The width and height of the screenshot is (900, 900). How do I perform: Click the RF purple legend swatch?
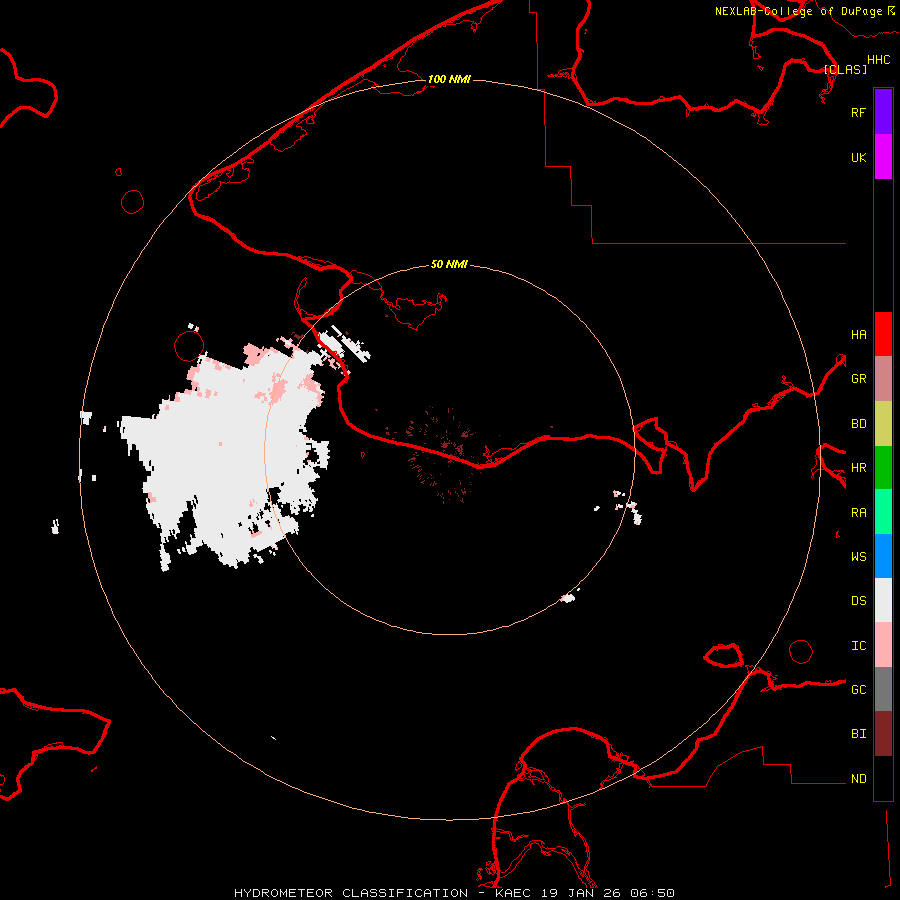(x=883, y=112)
